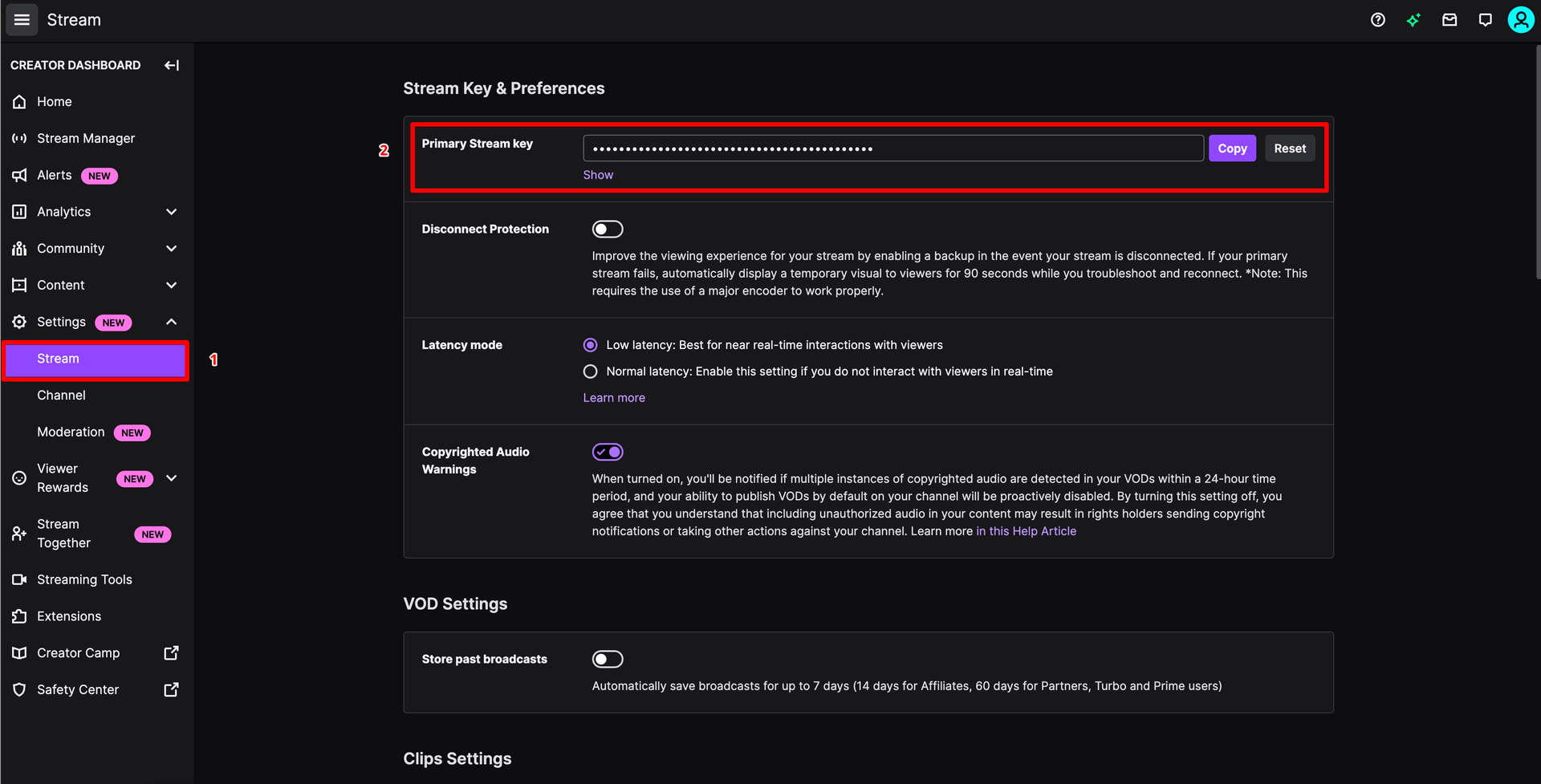This screenshot has width=1541, height=784.
Task: Expand the Analytics chevron
Action: pos(171,212)
